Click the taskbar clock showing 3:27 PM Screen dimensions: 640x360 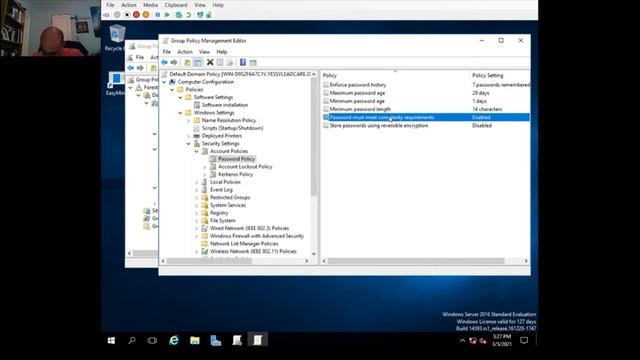coord(502,340)
